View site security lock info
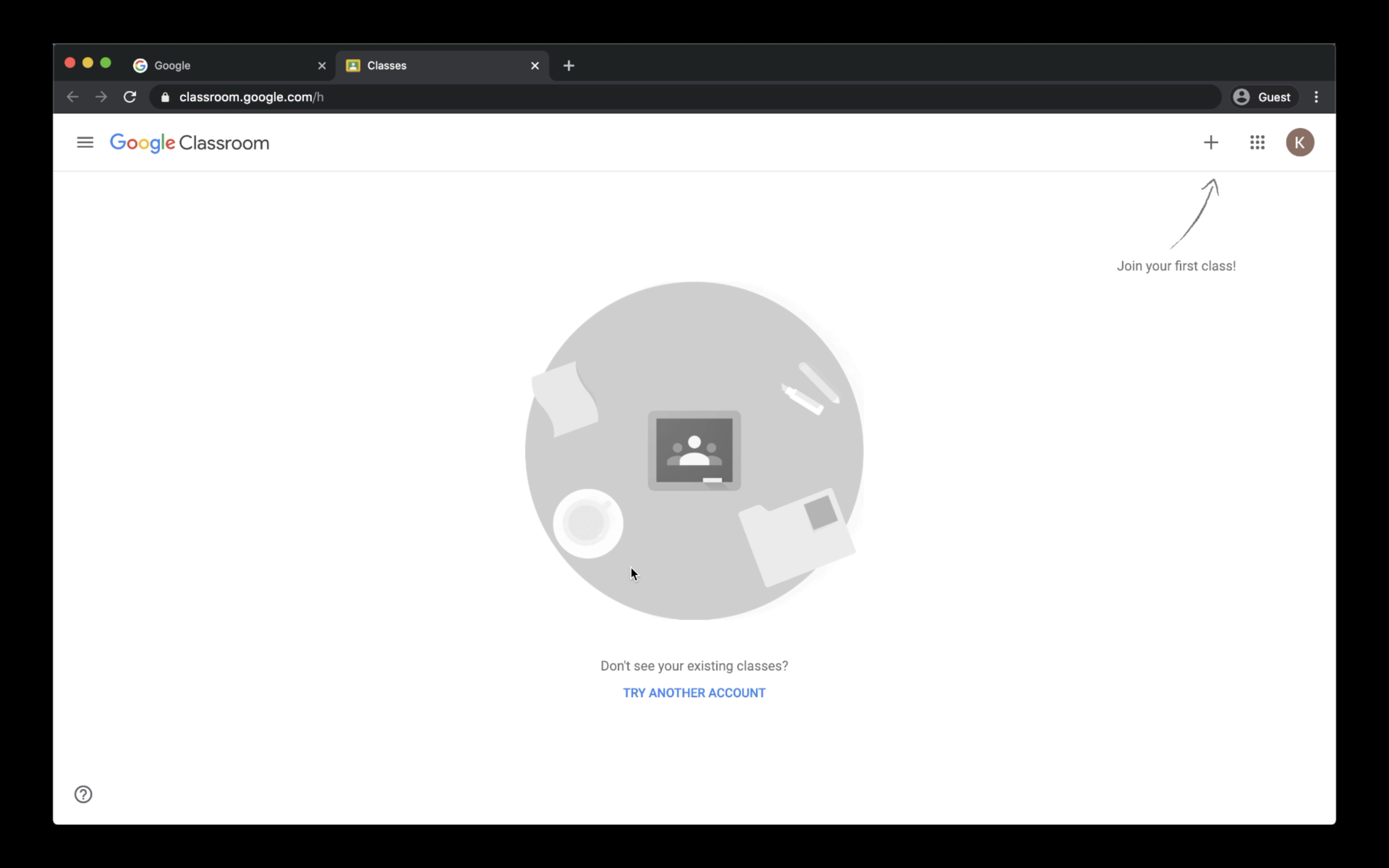The height and width of the screenshot is (868, 1389). coord(165,97)
